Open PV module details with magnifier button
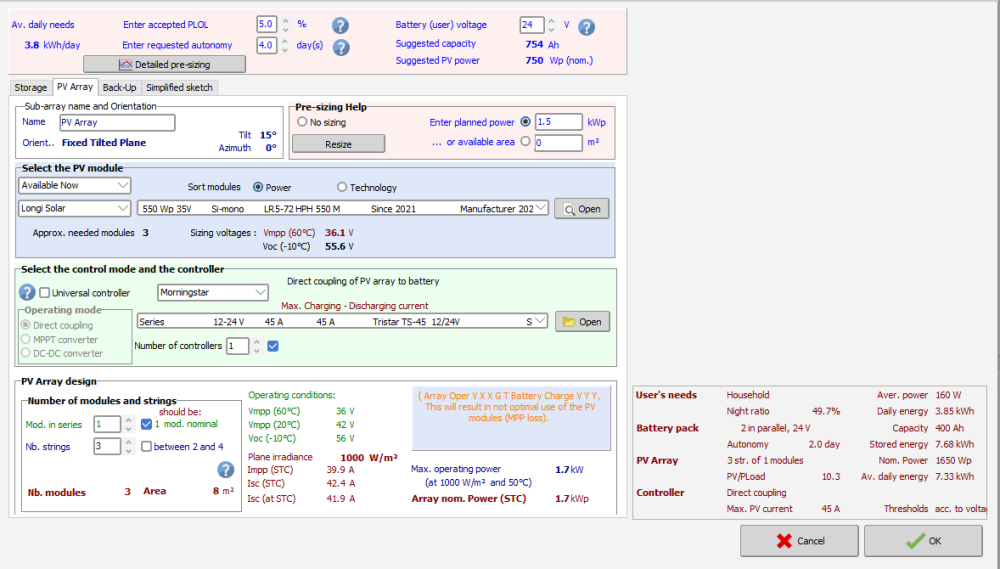Image resolution: width=1000 pixels, height=569 pixels. click(x=581, y=209)
